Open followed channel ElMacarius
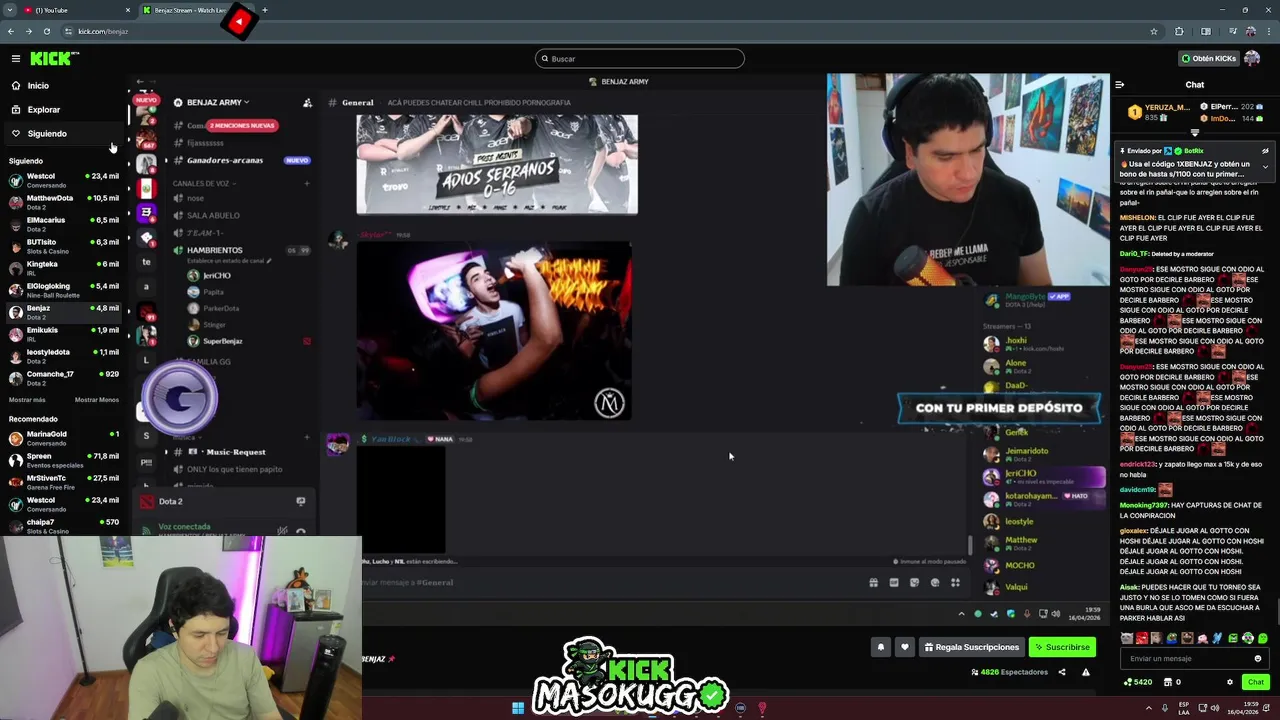 pyautogui.click(x=62, y=224)
